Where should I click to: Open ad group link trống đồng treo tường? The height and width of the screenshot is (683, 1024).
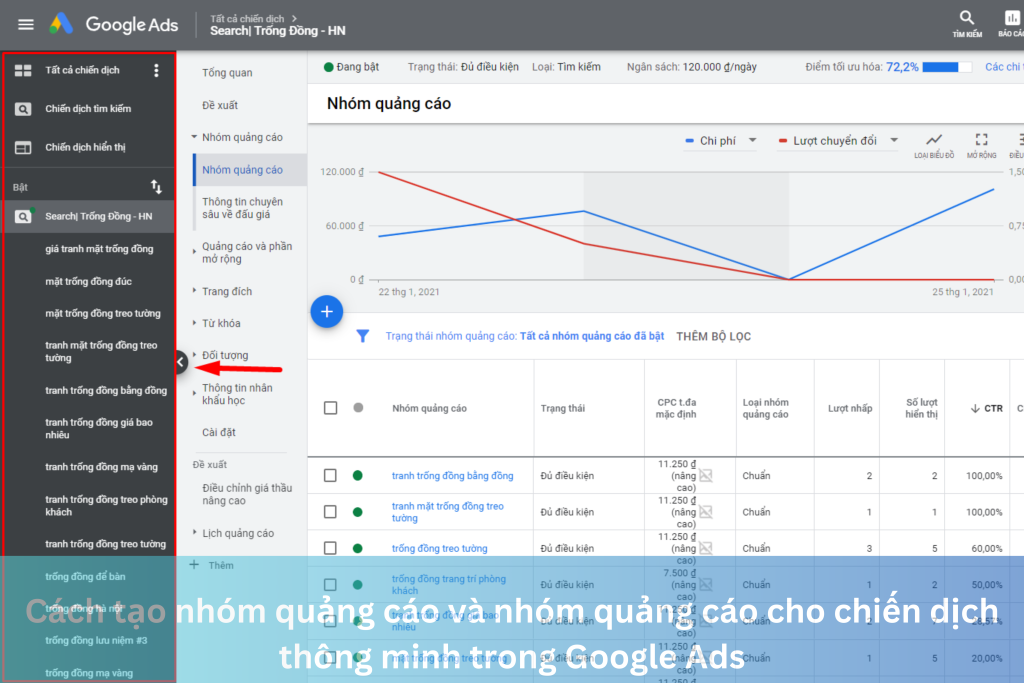click(440, 548)
